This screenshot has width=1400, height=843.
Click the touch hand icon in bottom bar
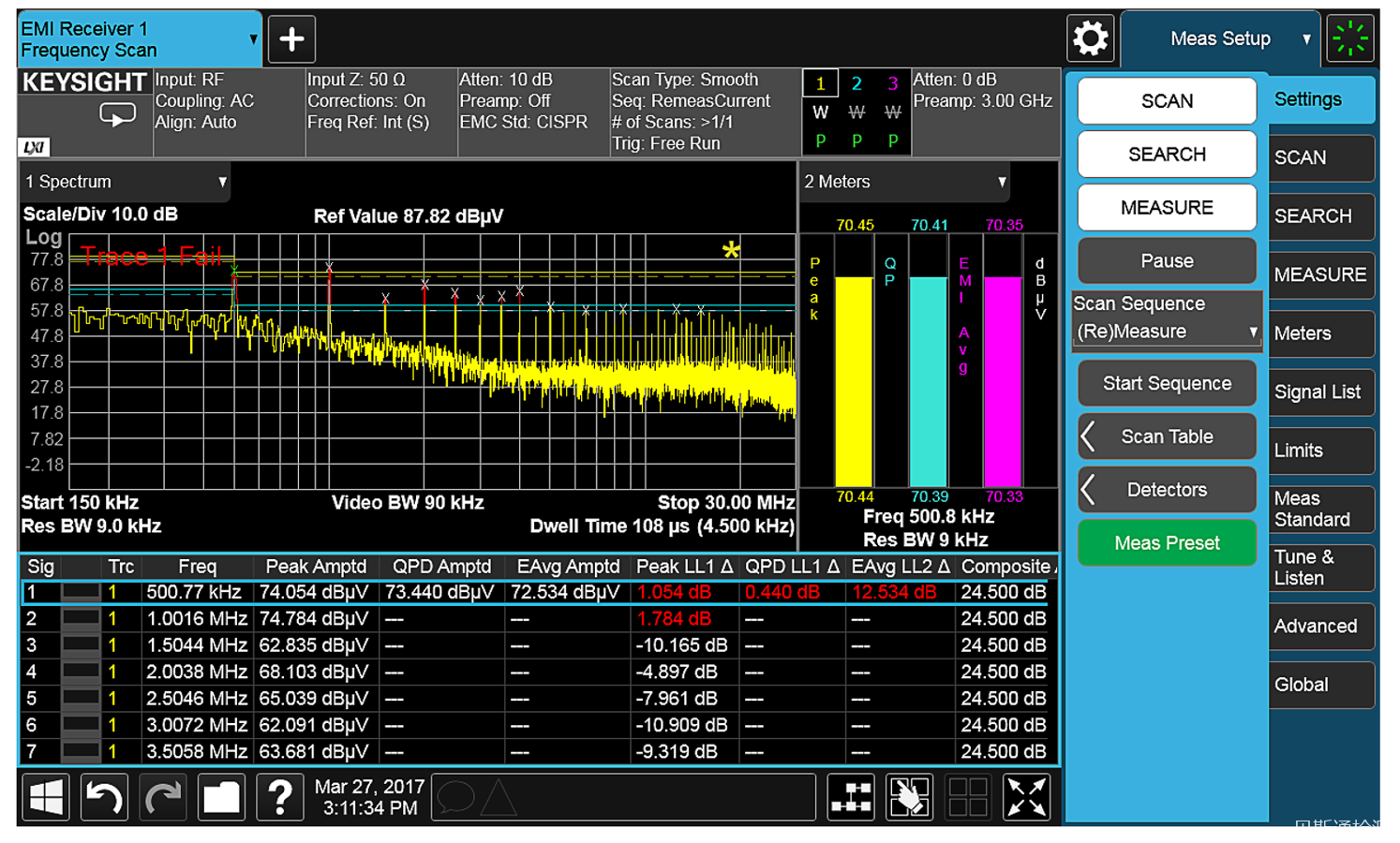coord(909,798)
